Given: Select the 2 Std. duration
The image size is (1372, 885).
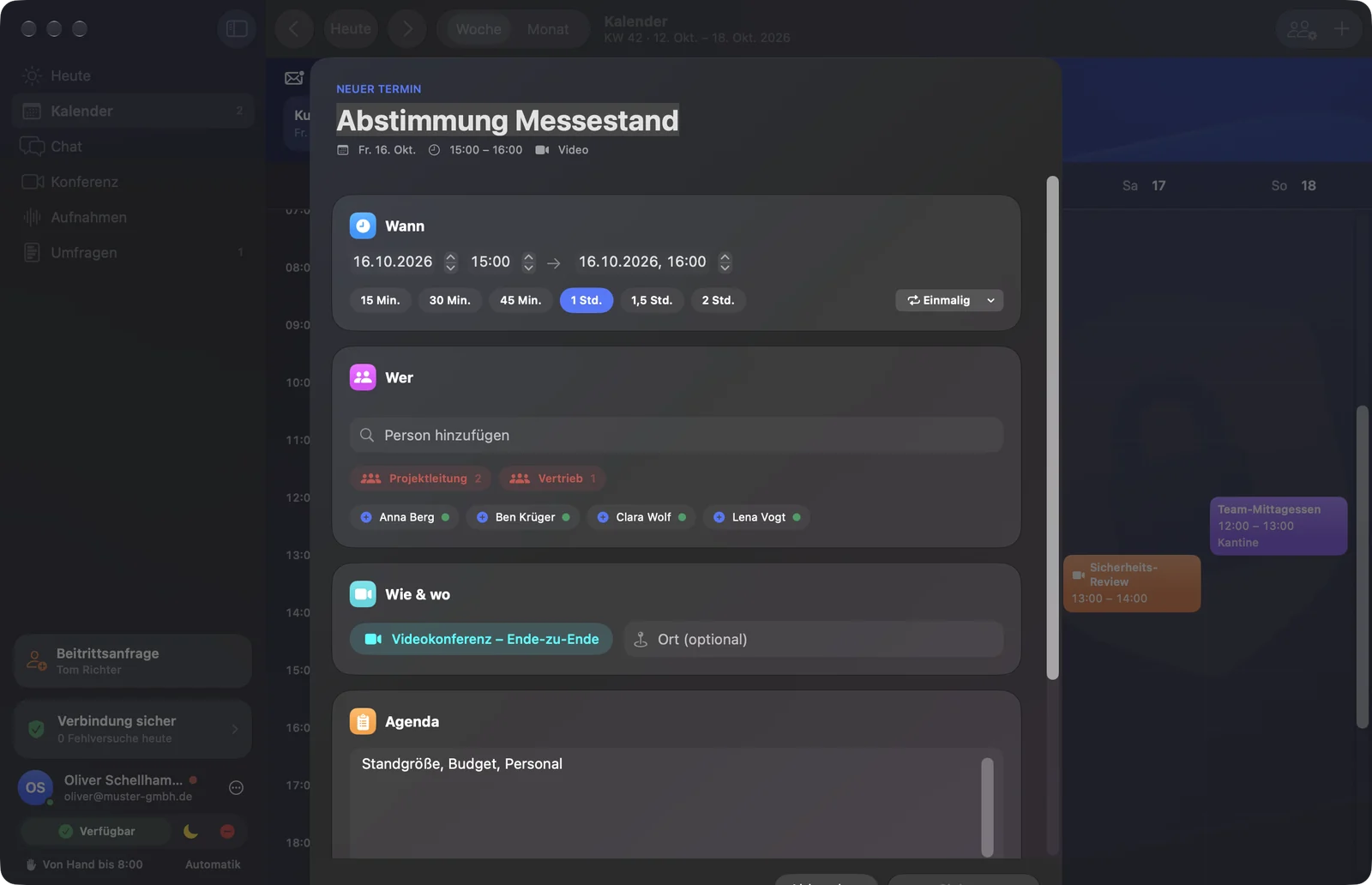Looking at the screenshot, I should [x=719, y=300].
